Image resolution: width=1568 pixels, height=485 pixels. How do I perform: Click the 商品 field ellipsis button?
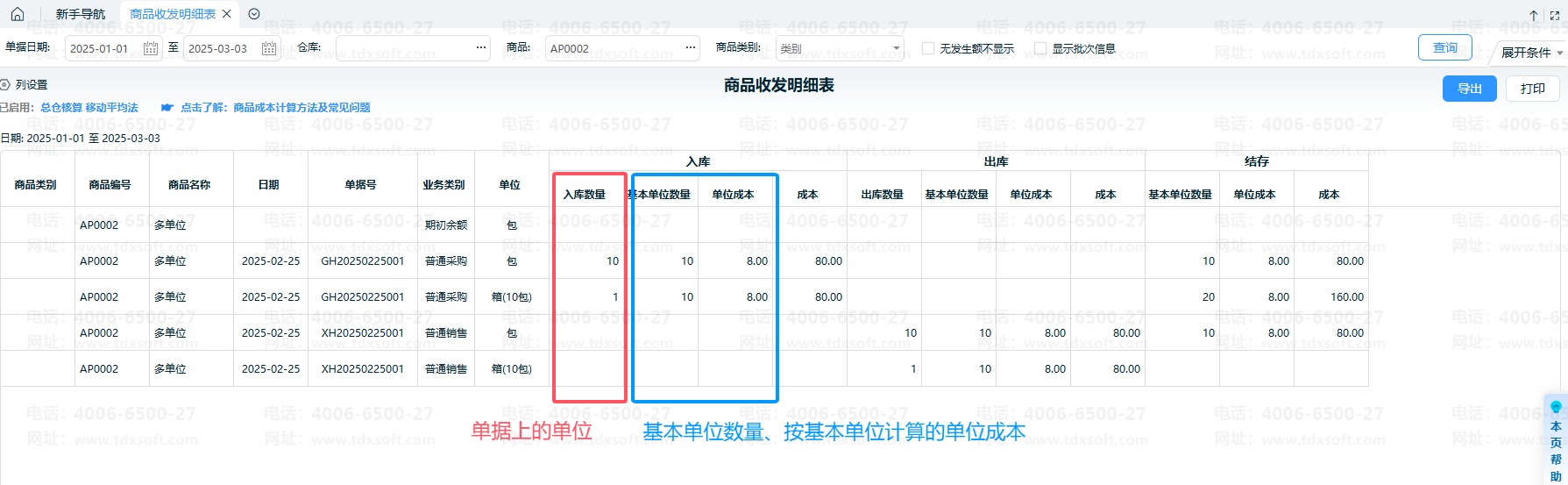click(x=691, y=48)
